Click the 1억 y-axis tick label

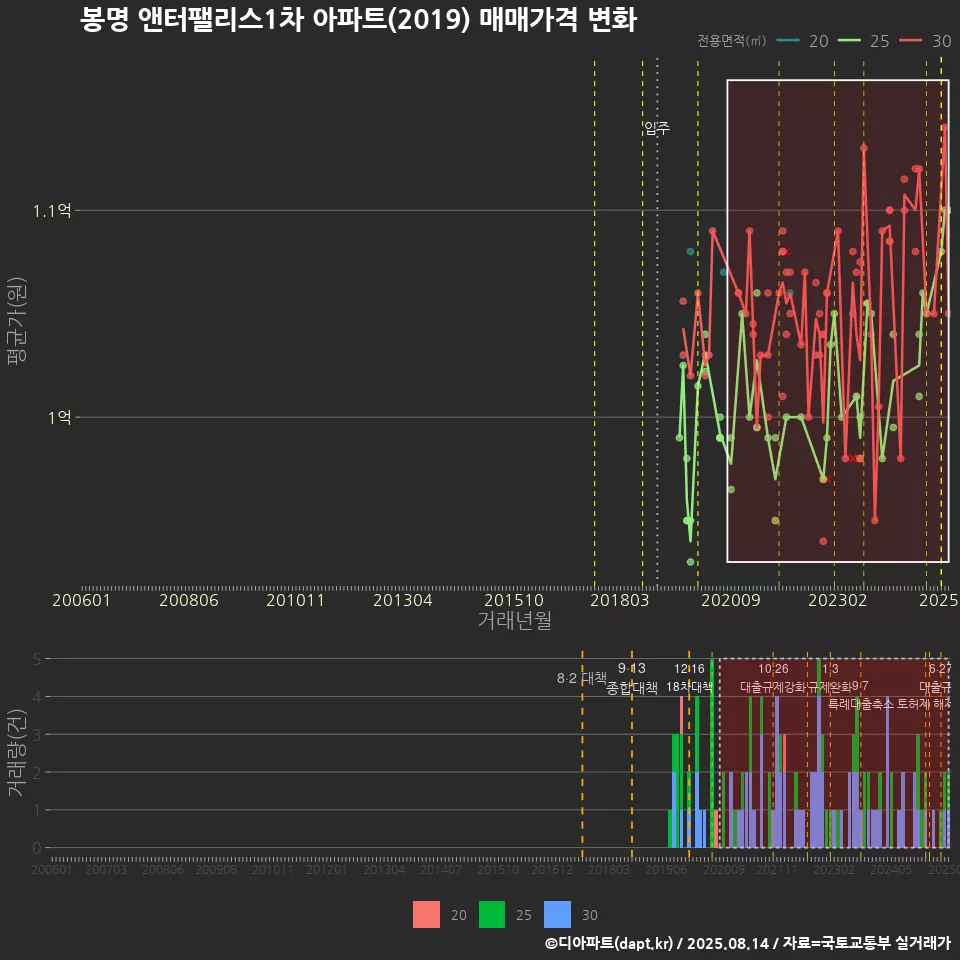coord(60,418)
